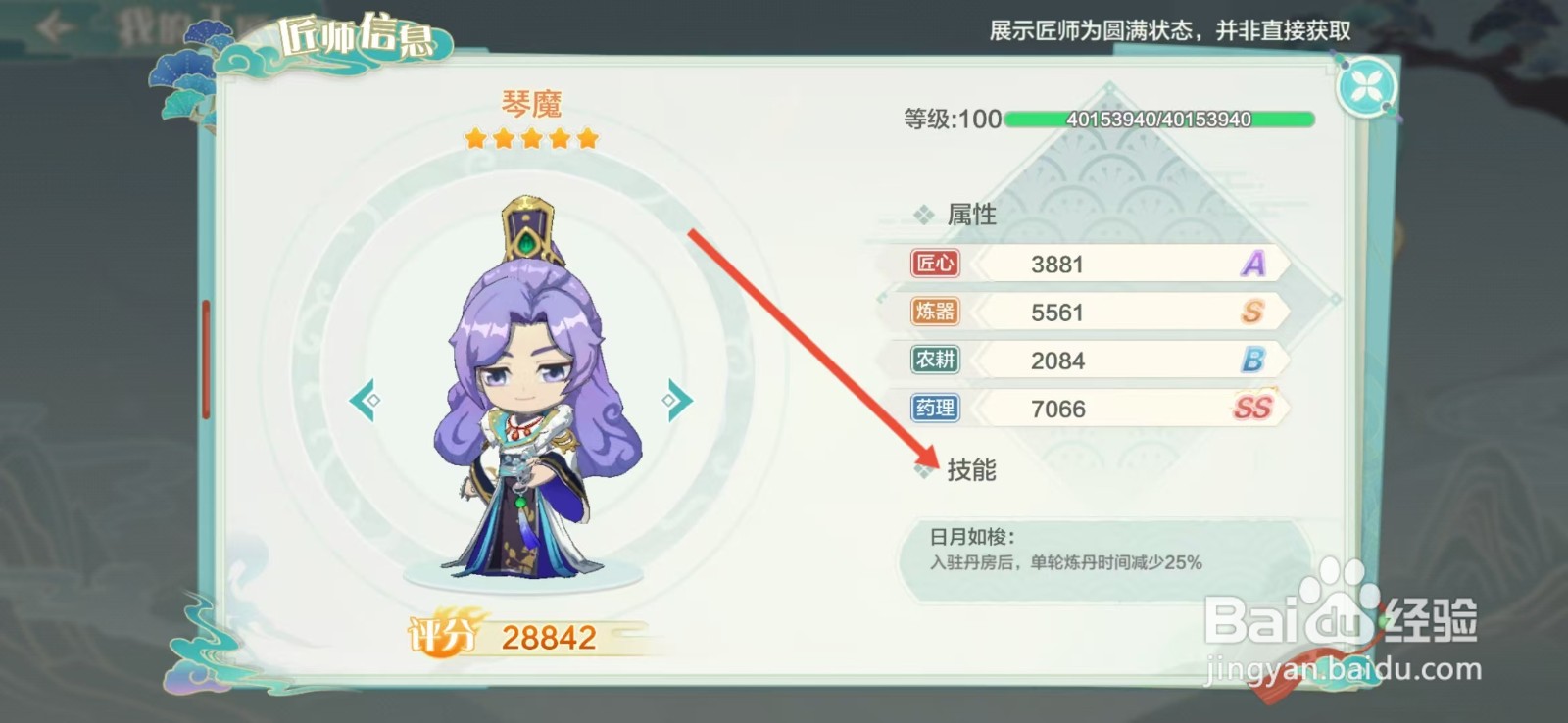
Task: Select the 药理 attribute tag
Action: tap(935, 408)
